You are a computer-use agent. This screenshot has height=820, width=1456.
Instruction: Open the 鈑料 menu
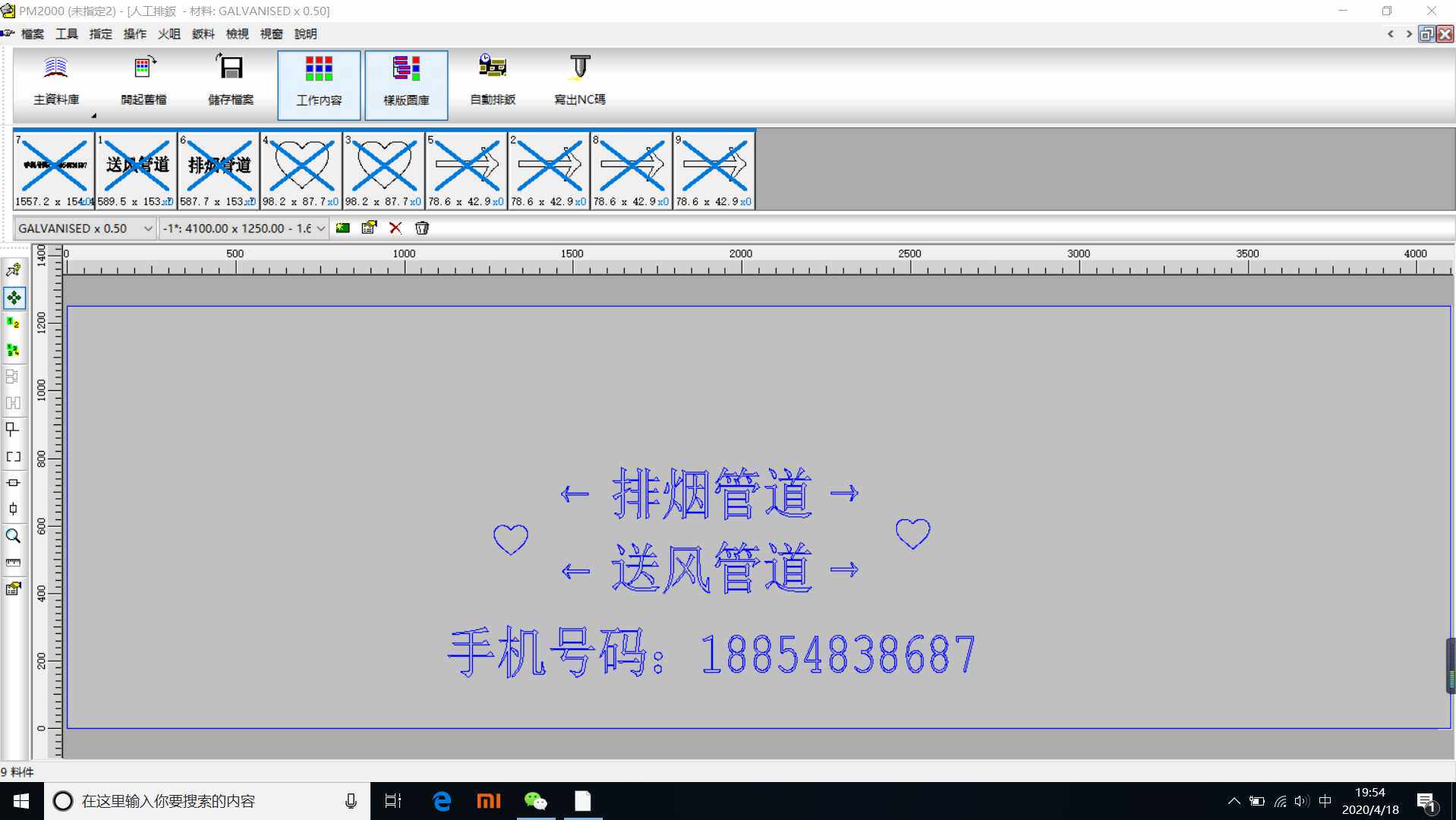[x=203, y=34]
